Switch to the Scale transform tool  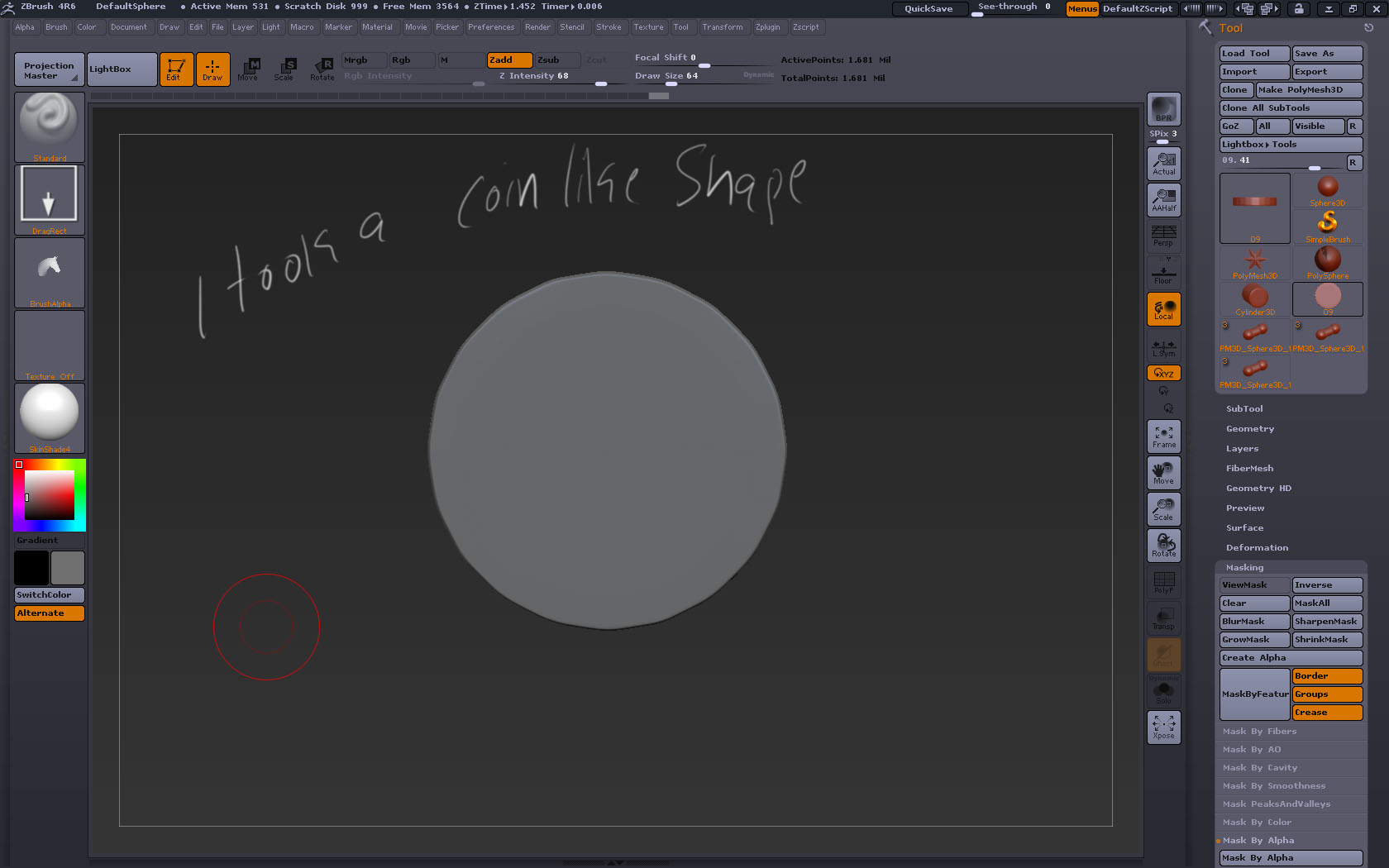[x=284, y=69]
